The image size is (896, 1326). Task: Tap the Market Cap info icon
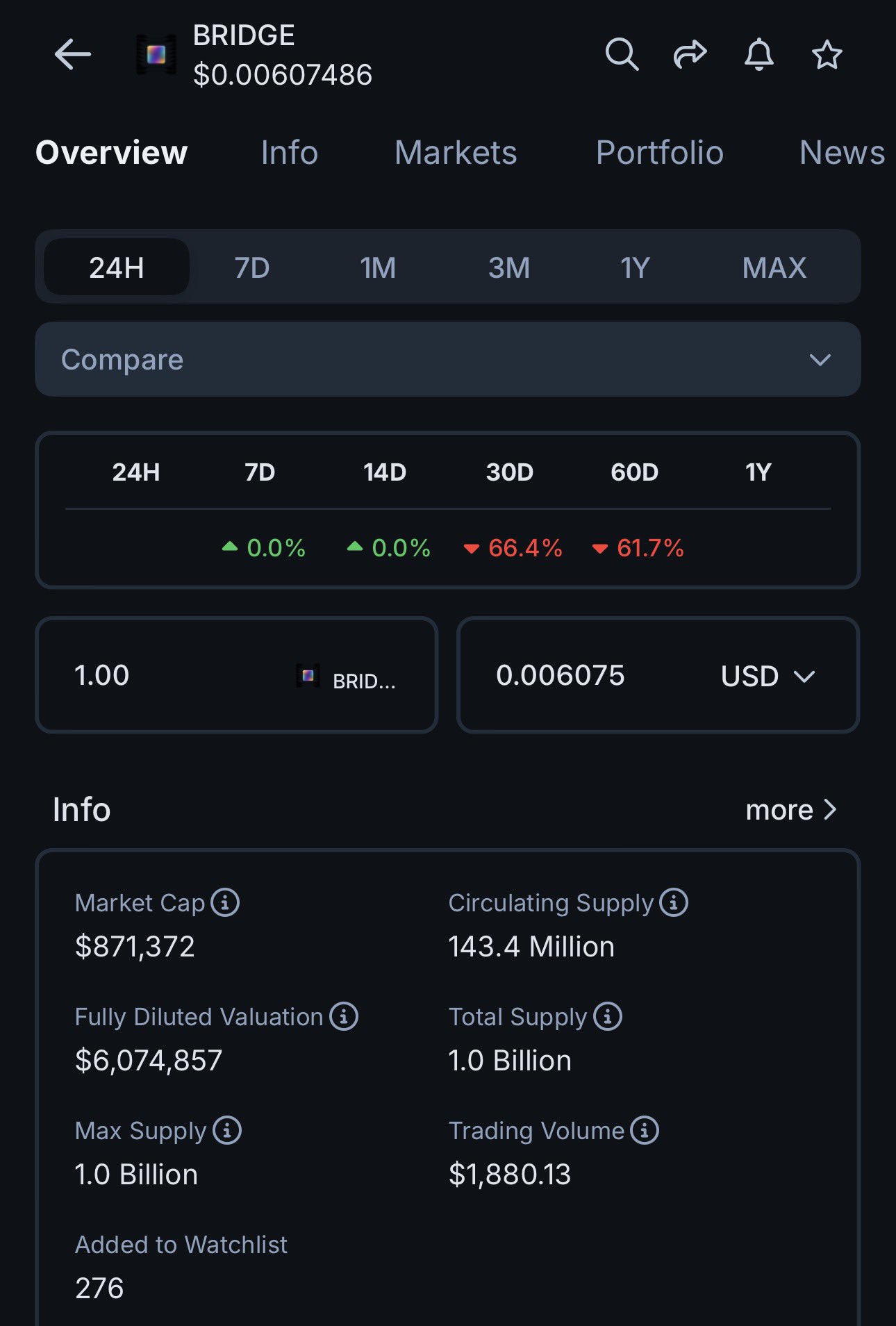click(x=225, y=902)
